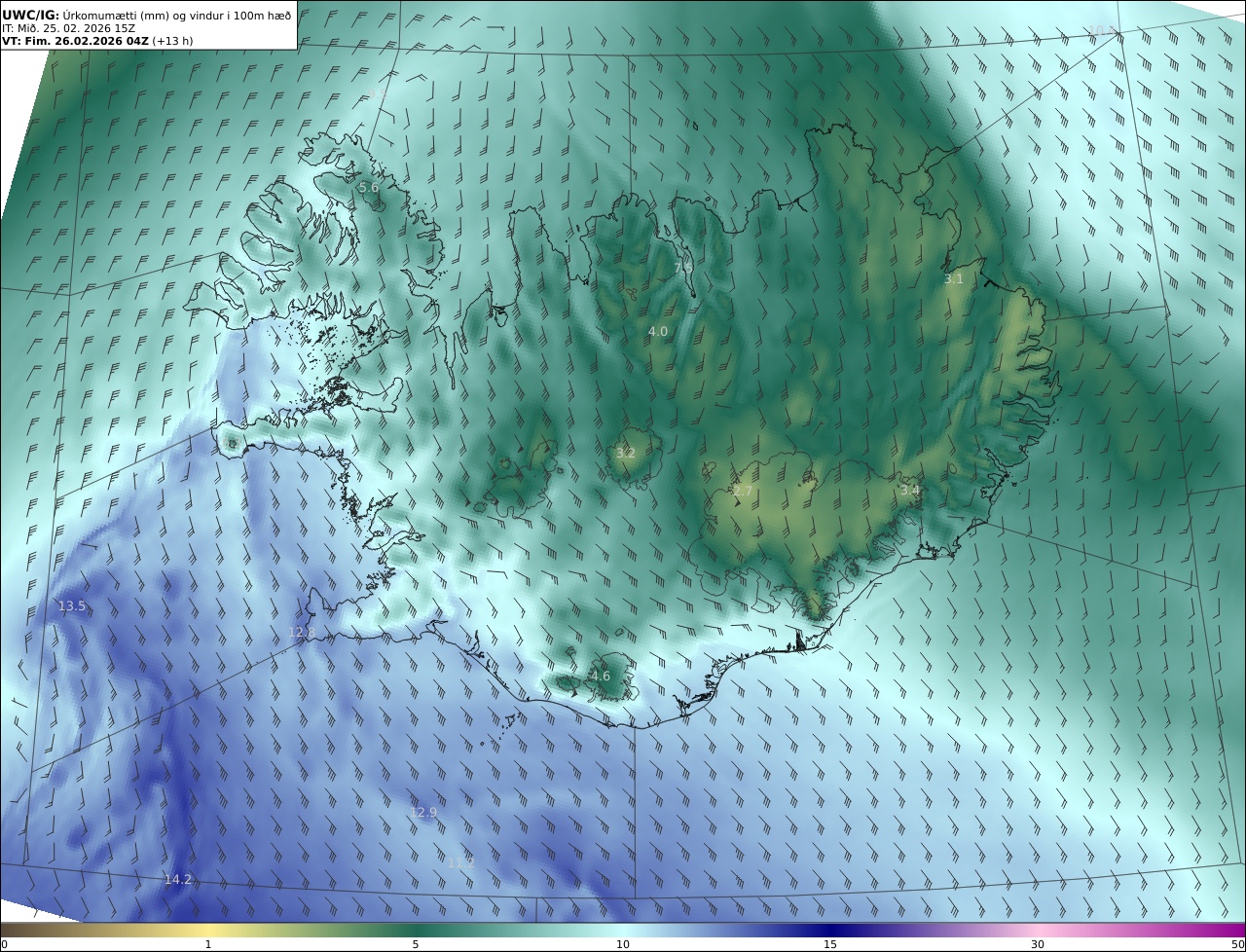Click the 5.6 value over the Westfjords
The height and width of the screenshot is (952, 1246).
(x=369, y=187)
